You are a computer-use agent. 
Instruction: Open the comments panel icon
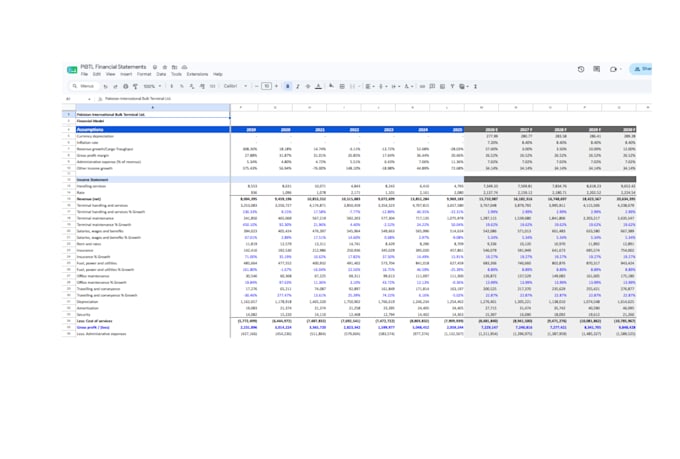click(597, 69)
